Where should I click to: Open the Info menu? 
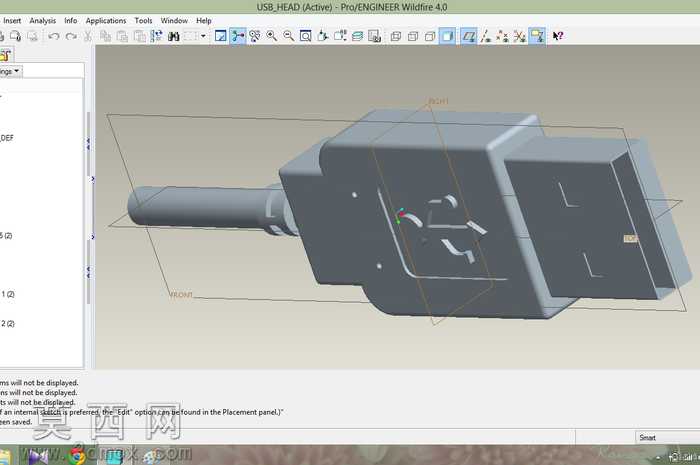click(x=71, y=21)
